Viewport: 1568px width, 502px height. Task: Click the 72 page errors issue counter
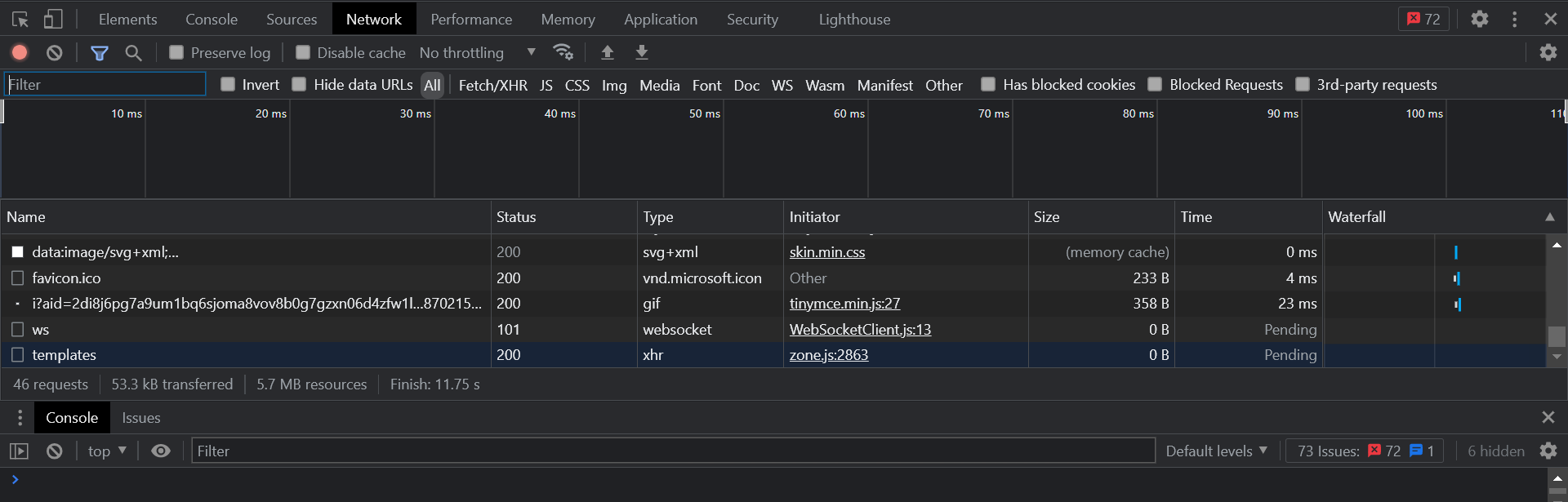pyautogui.click(x=1384, y=451)
